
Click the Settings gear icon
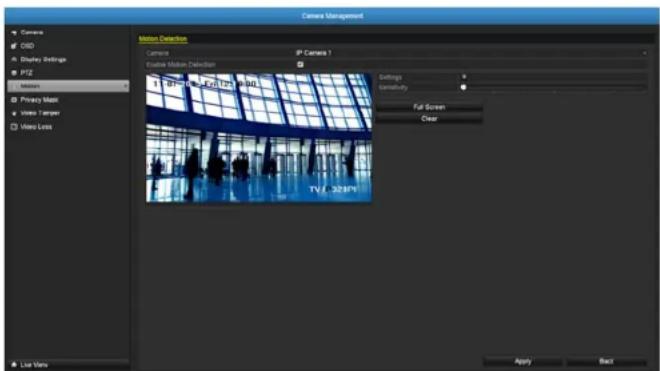(x=464, y=77)
